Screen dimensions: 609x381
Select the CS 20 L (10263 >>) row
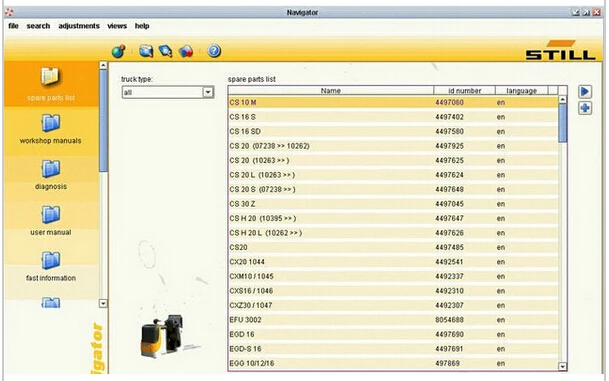(393, 175)
